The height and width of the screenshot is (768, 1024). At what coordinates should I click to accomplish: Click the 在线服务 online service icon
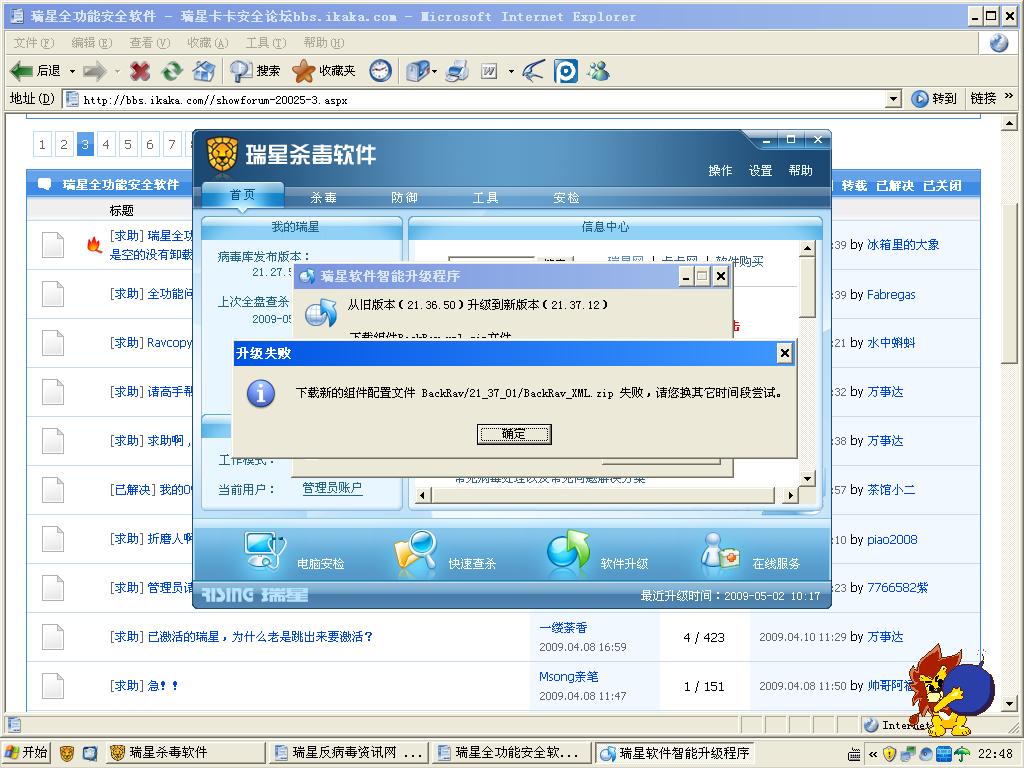(x=719, y=551)
